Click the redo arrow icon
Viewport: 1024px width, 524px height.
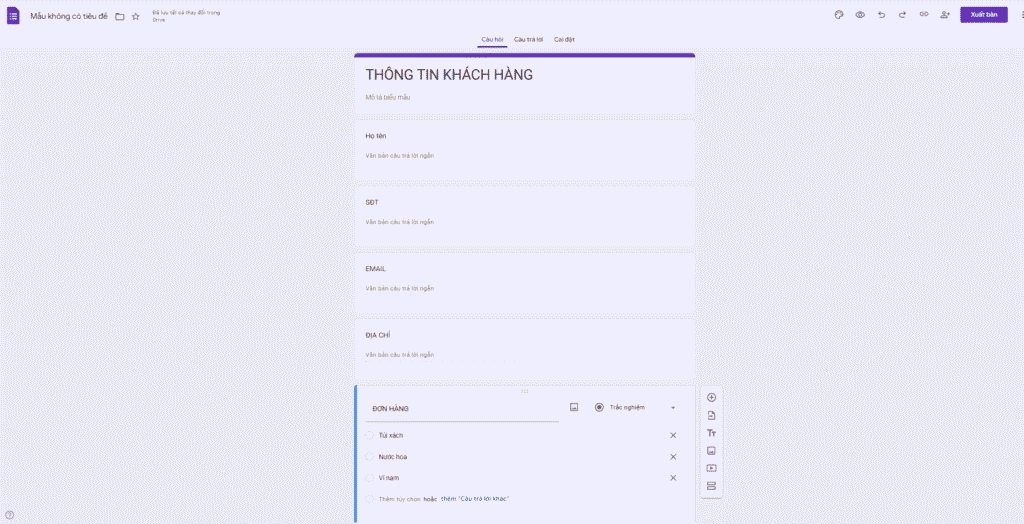coord(903,15)
